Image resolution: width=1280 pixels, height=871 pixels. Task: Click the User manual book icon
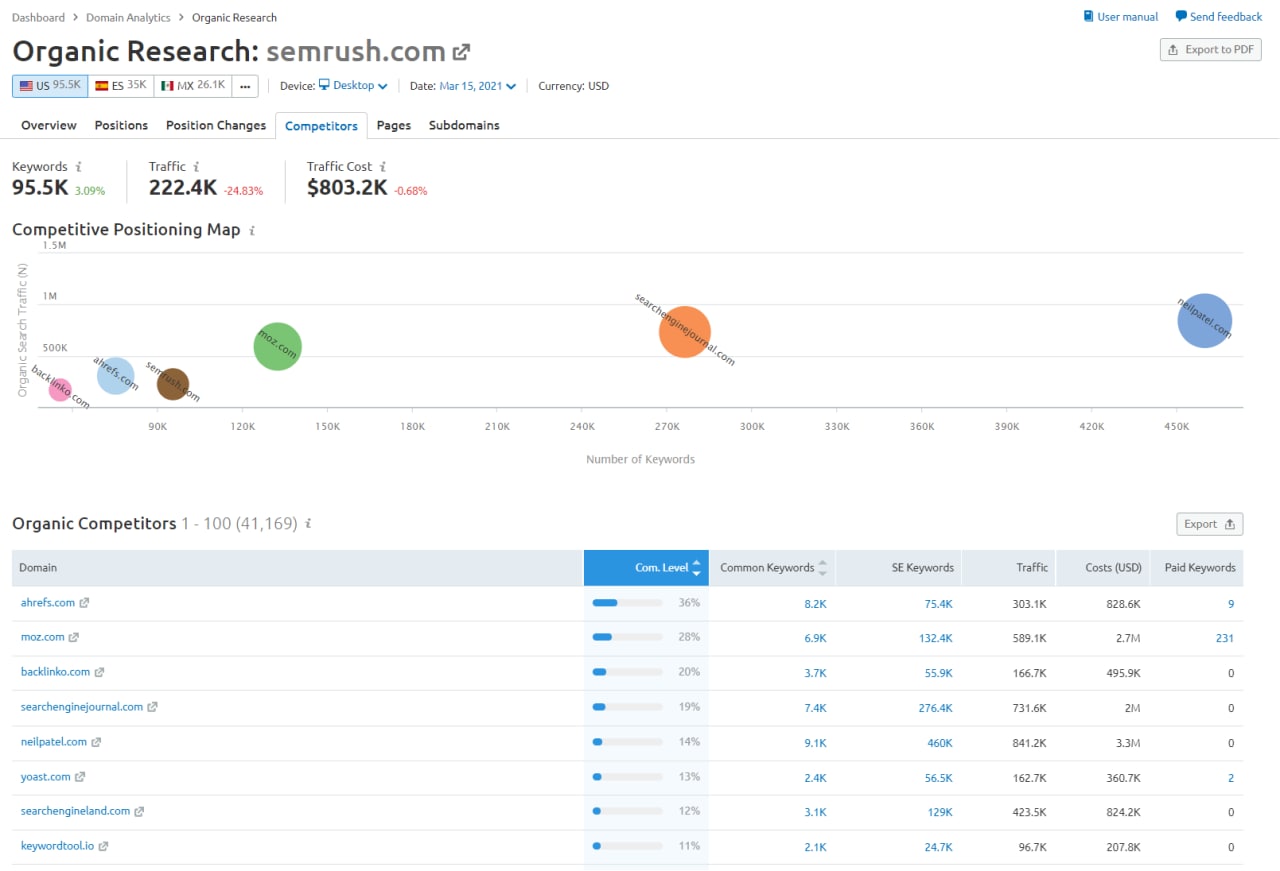[1089, 17]
